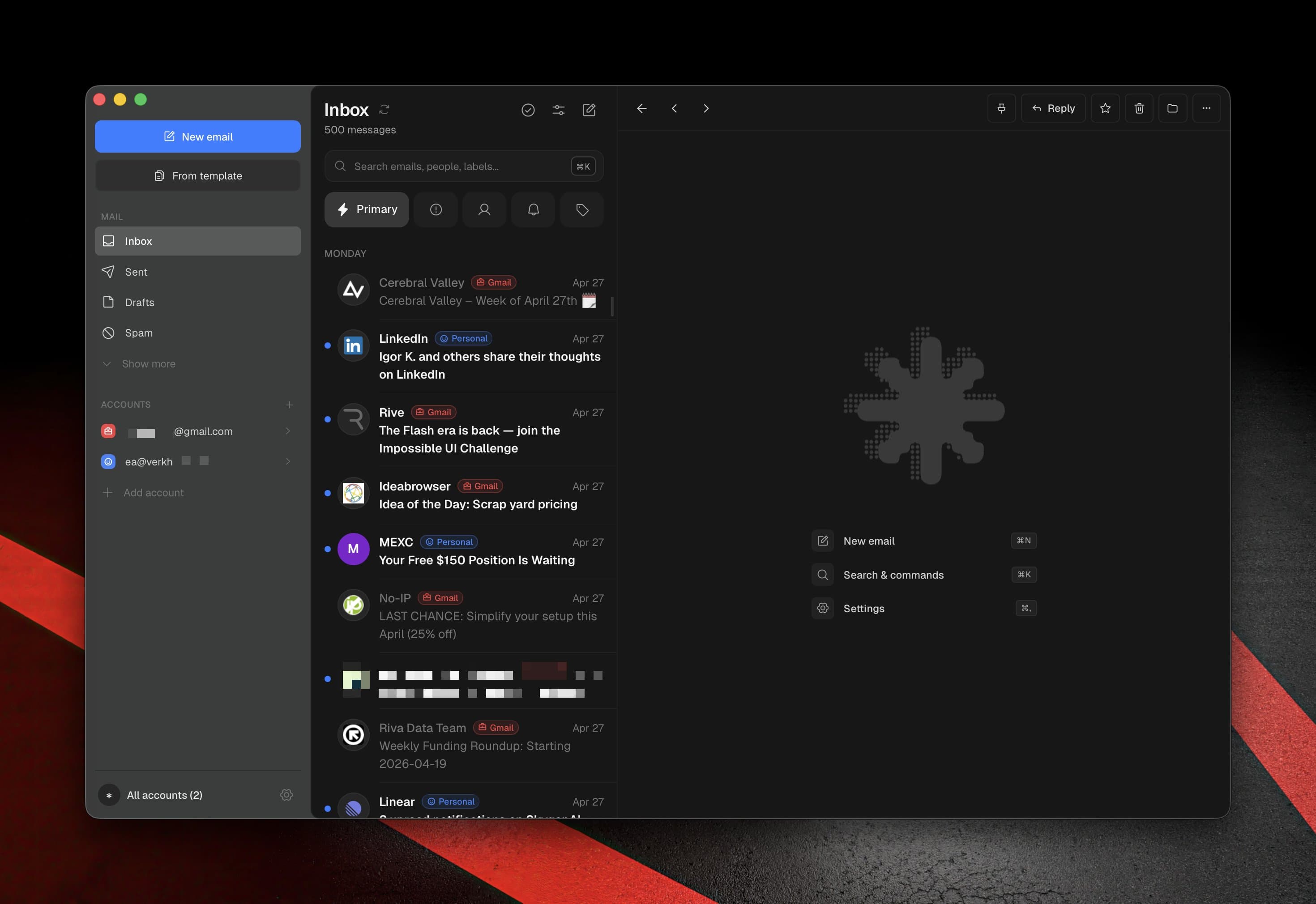
Task: Move email with the folder icon
Action: 1173,108
